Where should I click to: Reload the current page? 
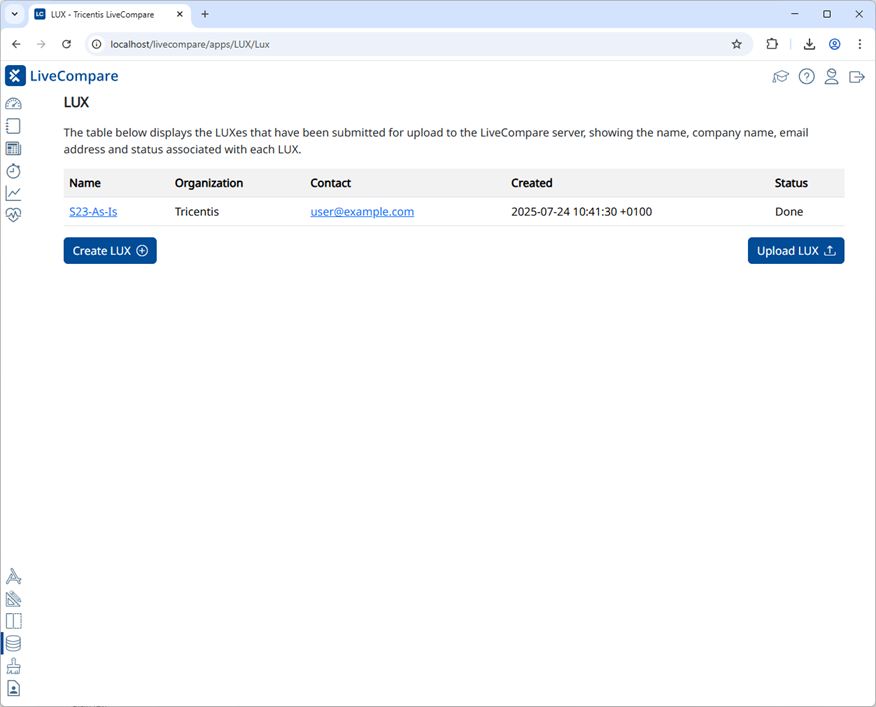coord(66,44)
